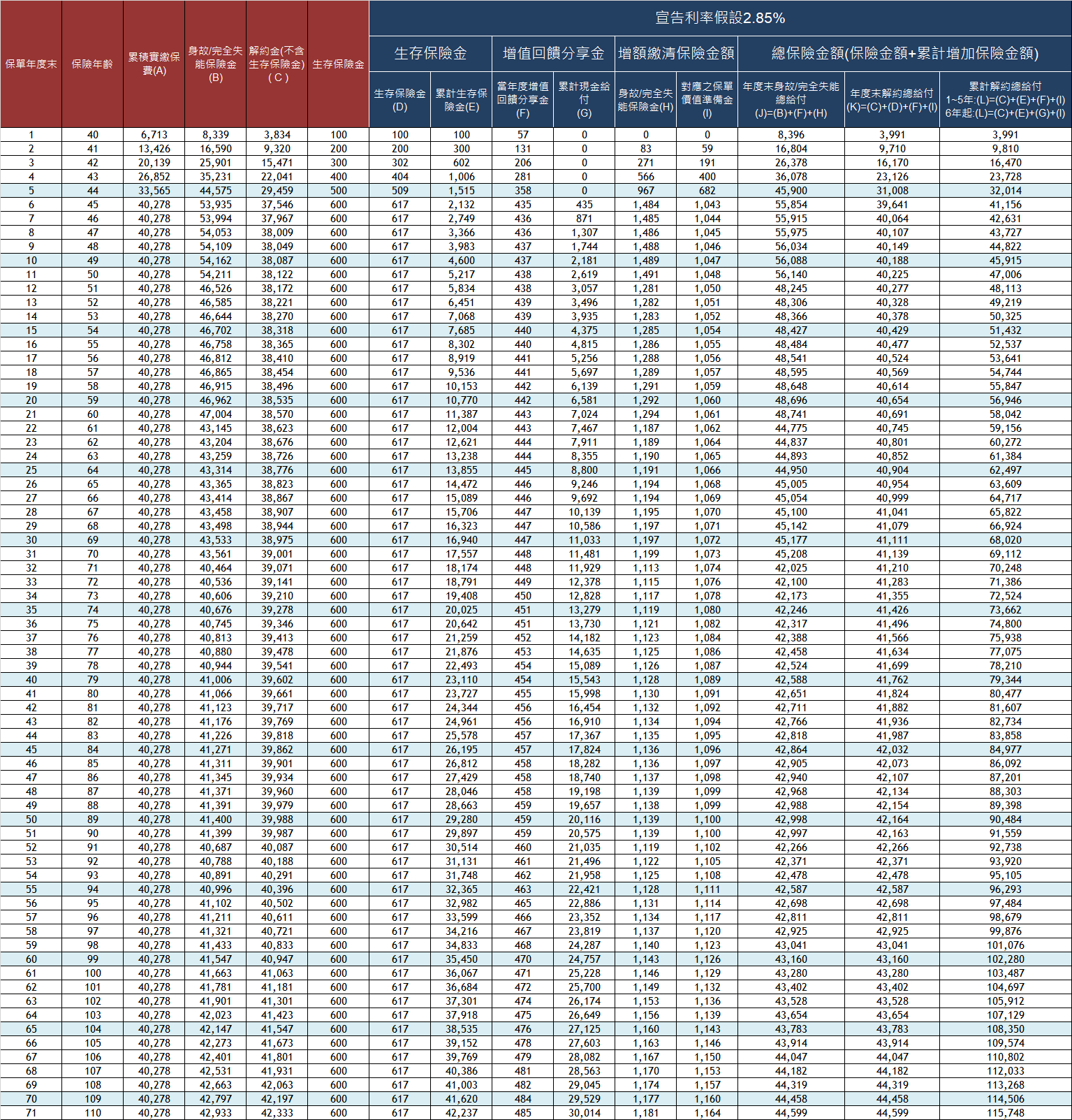Select the cell showing 30,014
Image resolution: width=1072 pixels, height=1120 pixels.
[x=584, y=1113]
